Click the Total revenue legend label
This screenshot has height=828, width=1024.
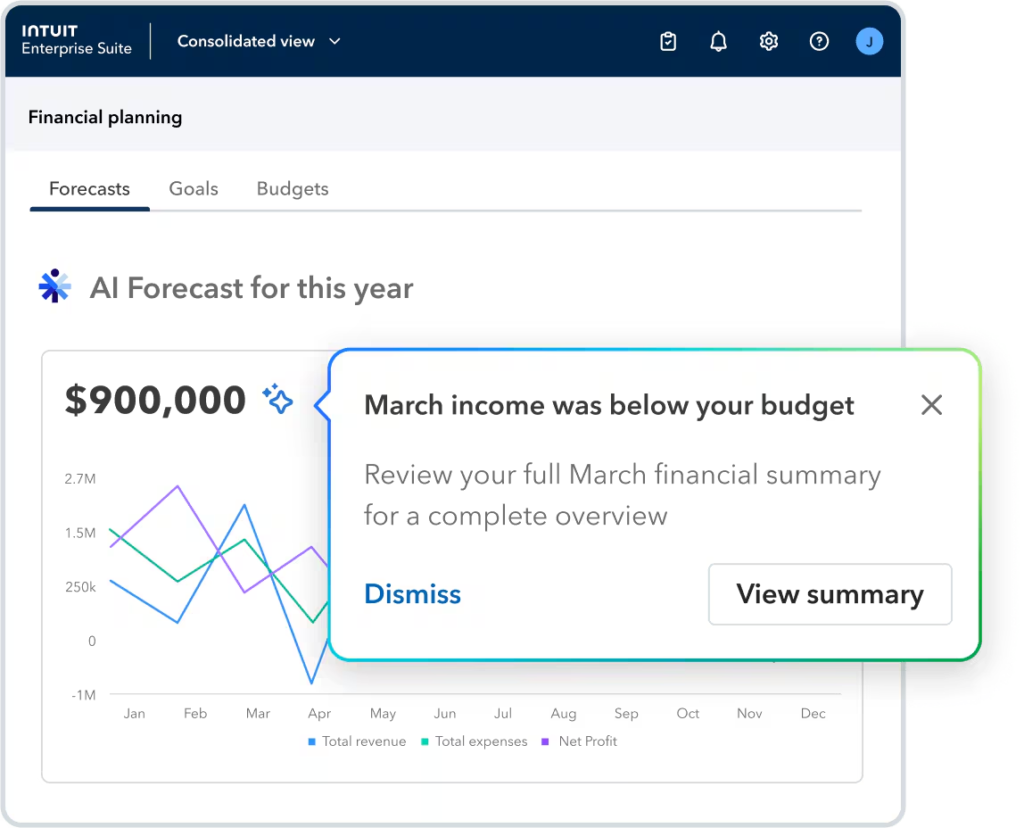click(x=364, y=741)
